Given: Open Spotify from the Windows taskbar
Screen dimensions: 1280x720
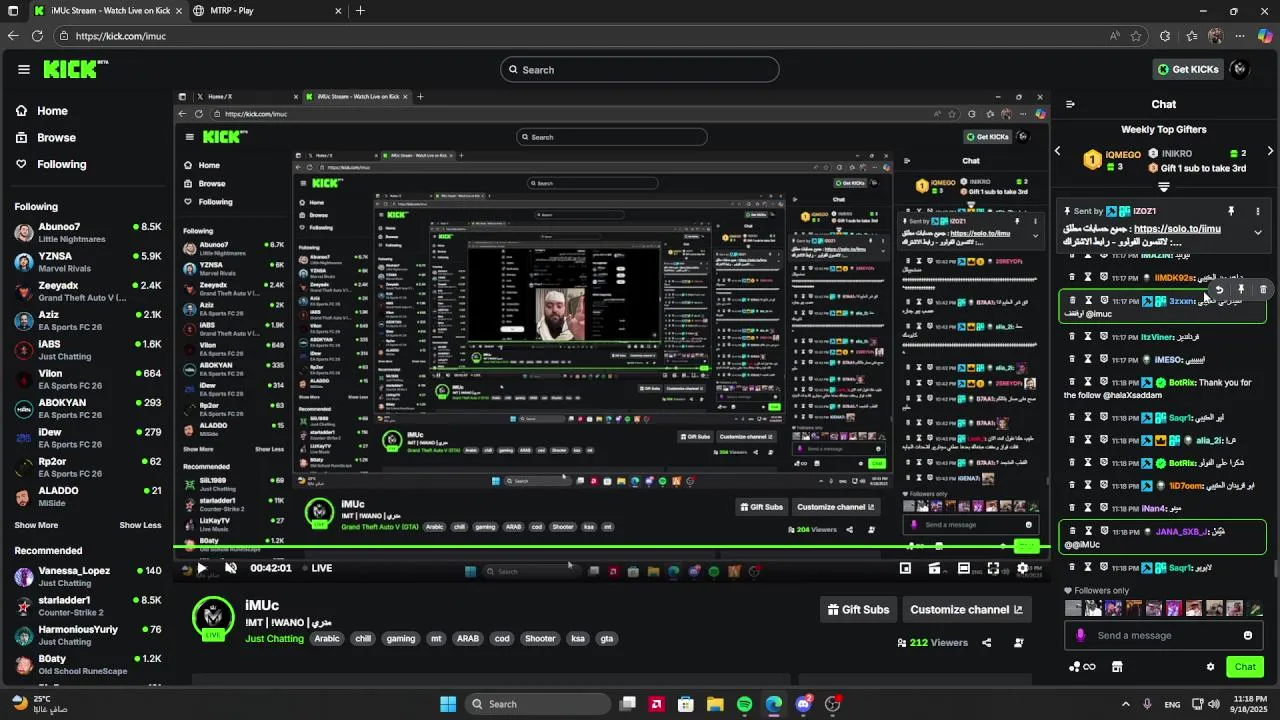Looking at the screenshot, I should [744, 704].
